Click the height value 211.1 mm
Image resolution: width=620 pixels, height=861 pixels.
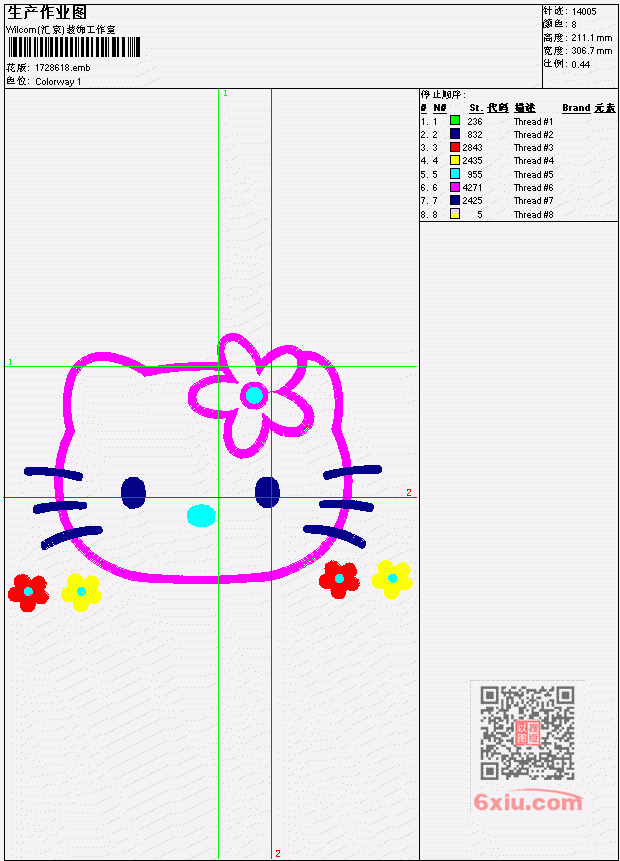[591, 38]
